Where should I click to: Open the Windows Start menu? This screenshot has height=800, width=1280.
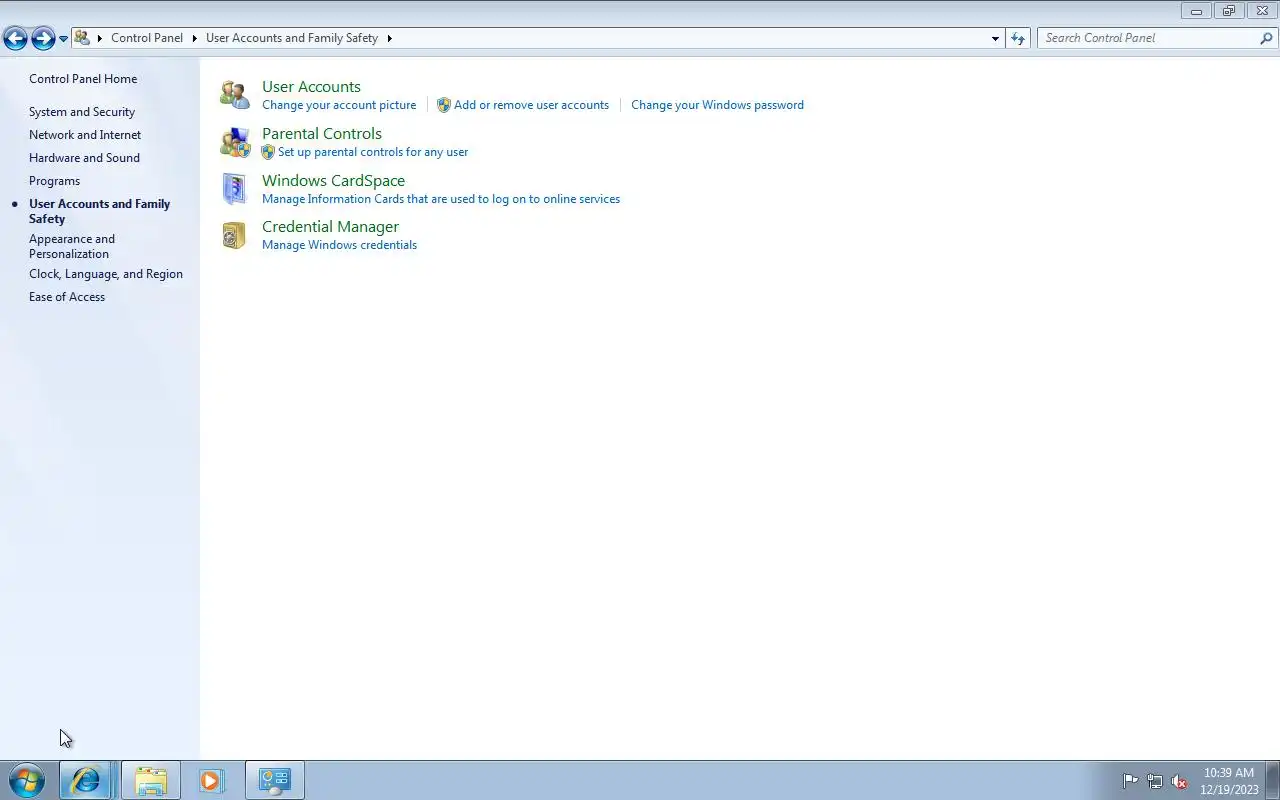point(27,780)
